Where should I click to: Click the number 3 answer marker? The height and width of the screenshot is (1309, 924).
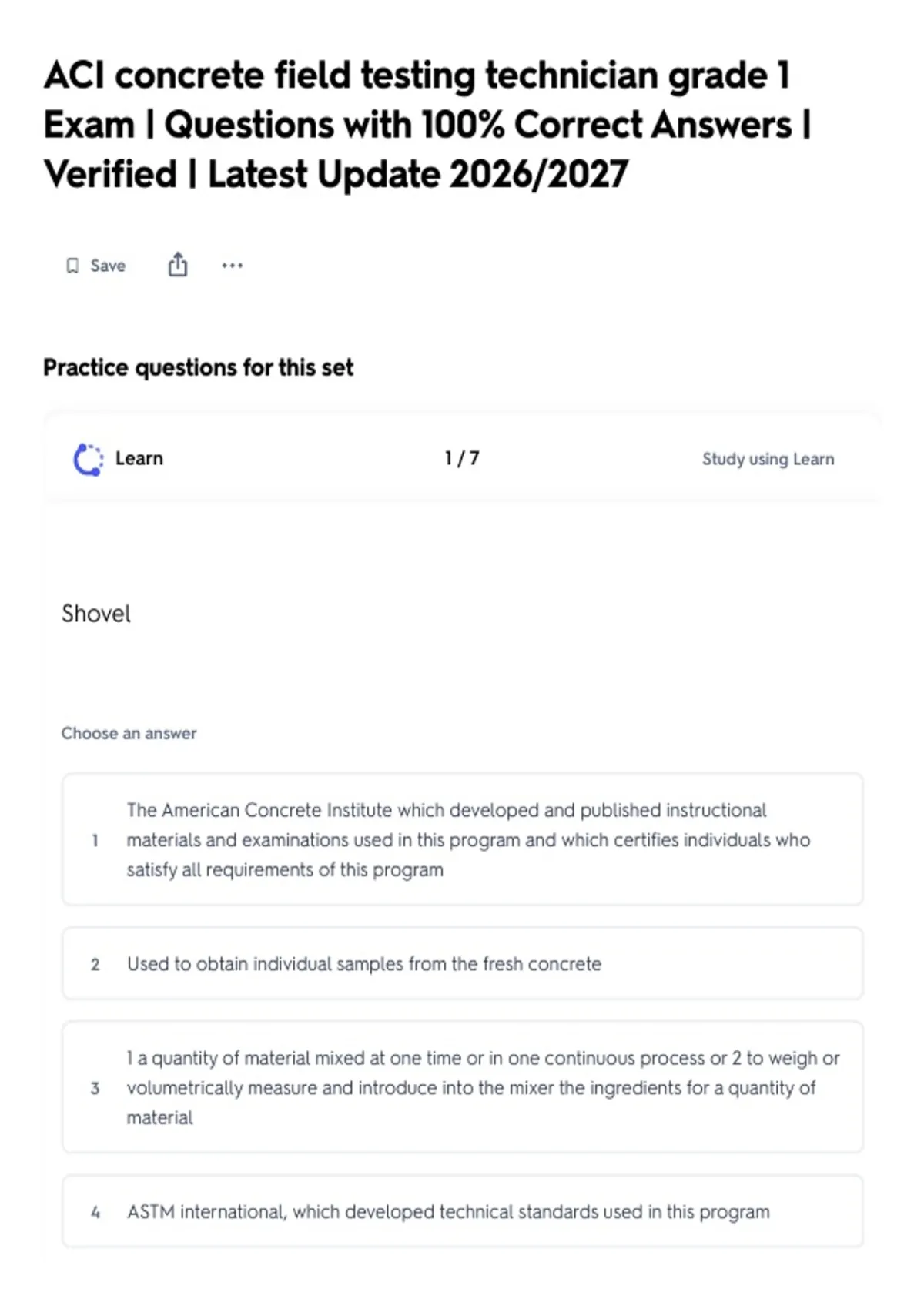pyautogui.click(x=95, y=1088)
